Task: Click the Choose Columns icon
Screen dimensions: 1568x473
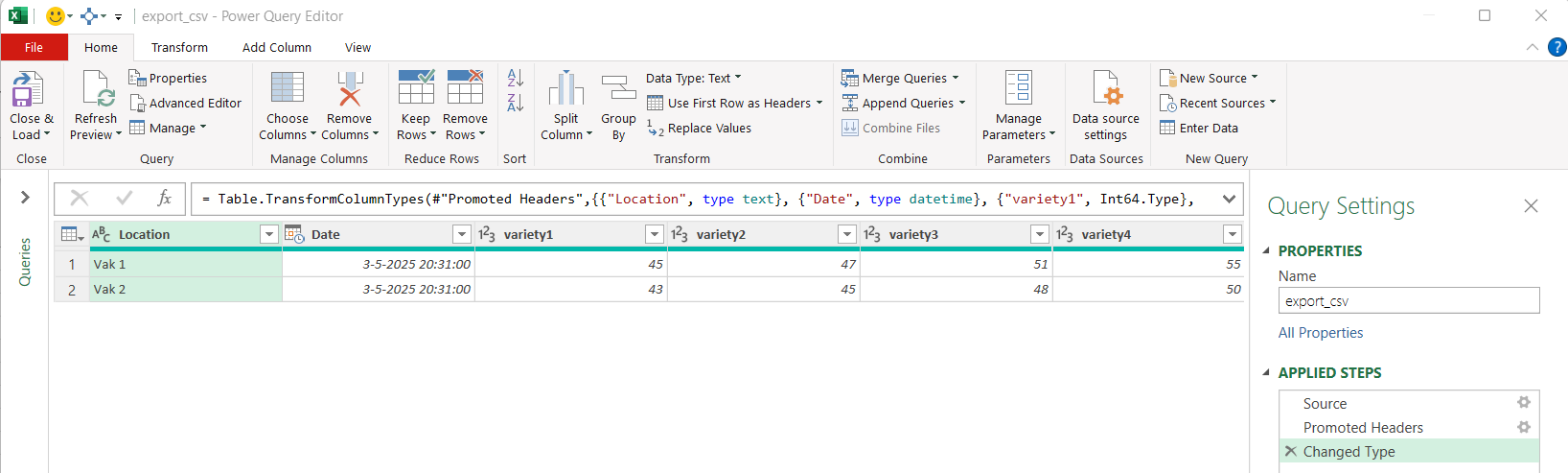Action: pos(288,88)
